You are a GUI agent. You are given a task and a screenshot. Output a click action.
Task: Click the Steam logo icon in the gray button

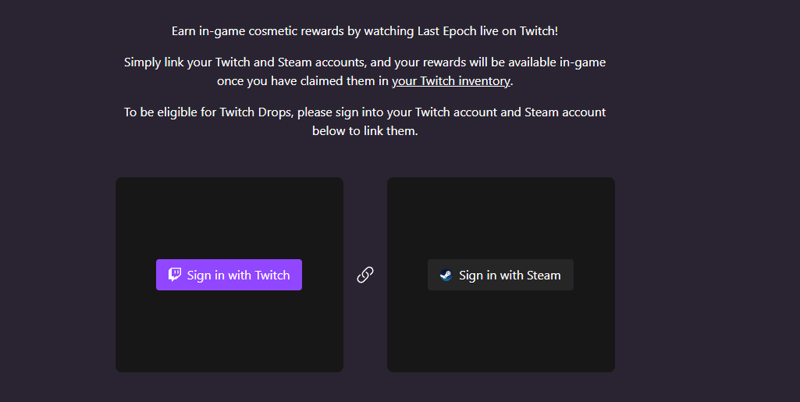446,275
